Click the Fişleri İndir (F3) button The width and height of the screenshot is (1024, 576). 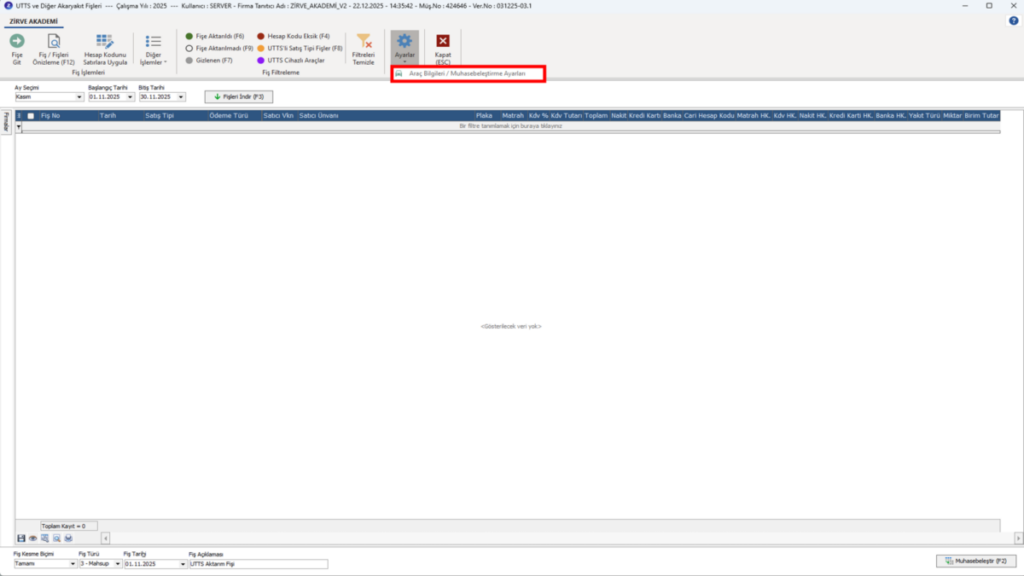(238, 97)
